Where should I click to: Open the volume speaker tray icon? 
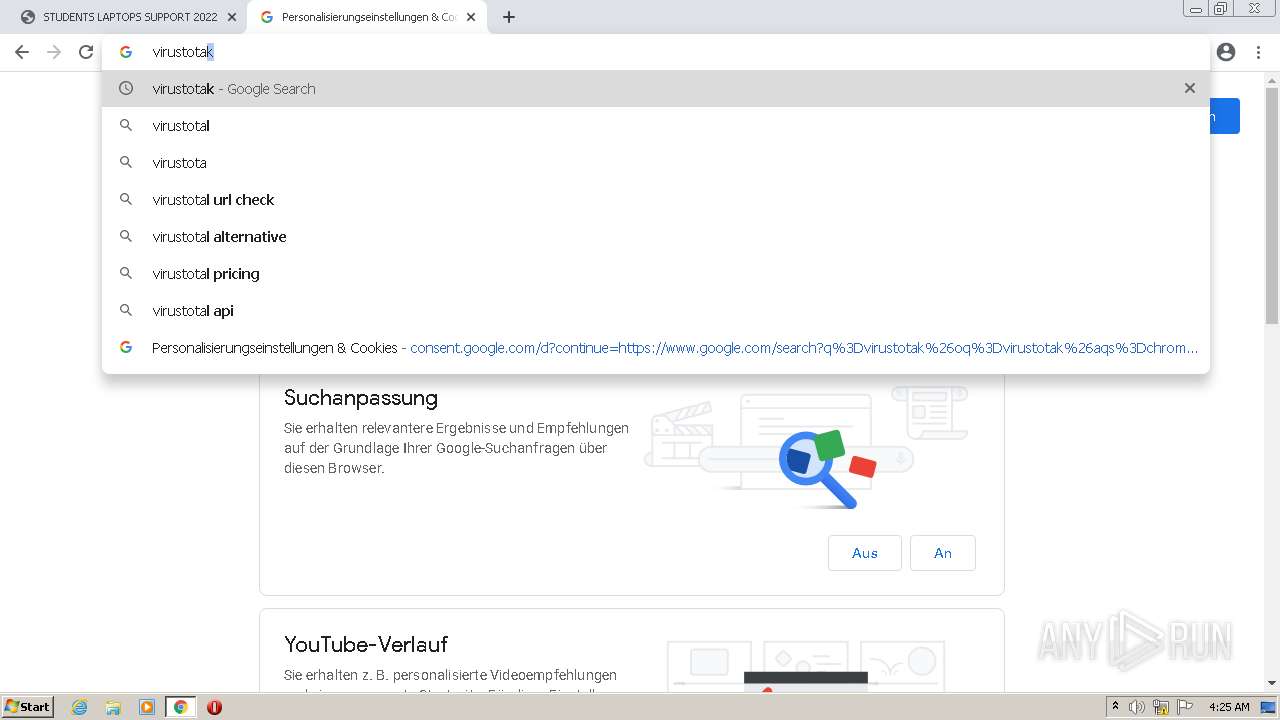point(1137,707)
